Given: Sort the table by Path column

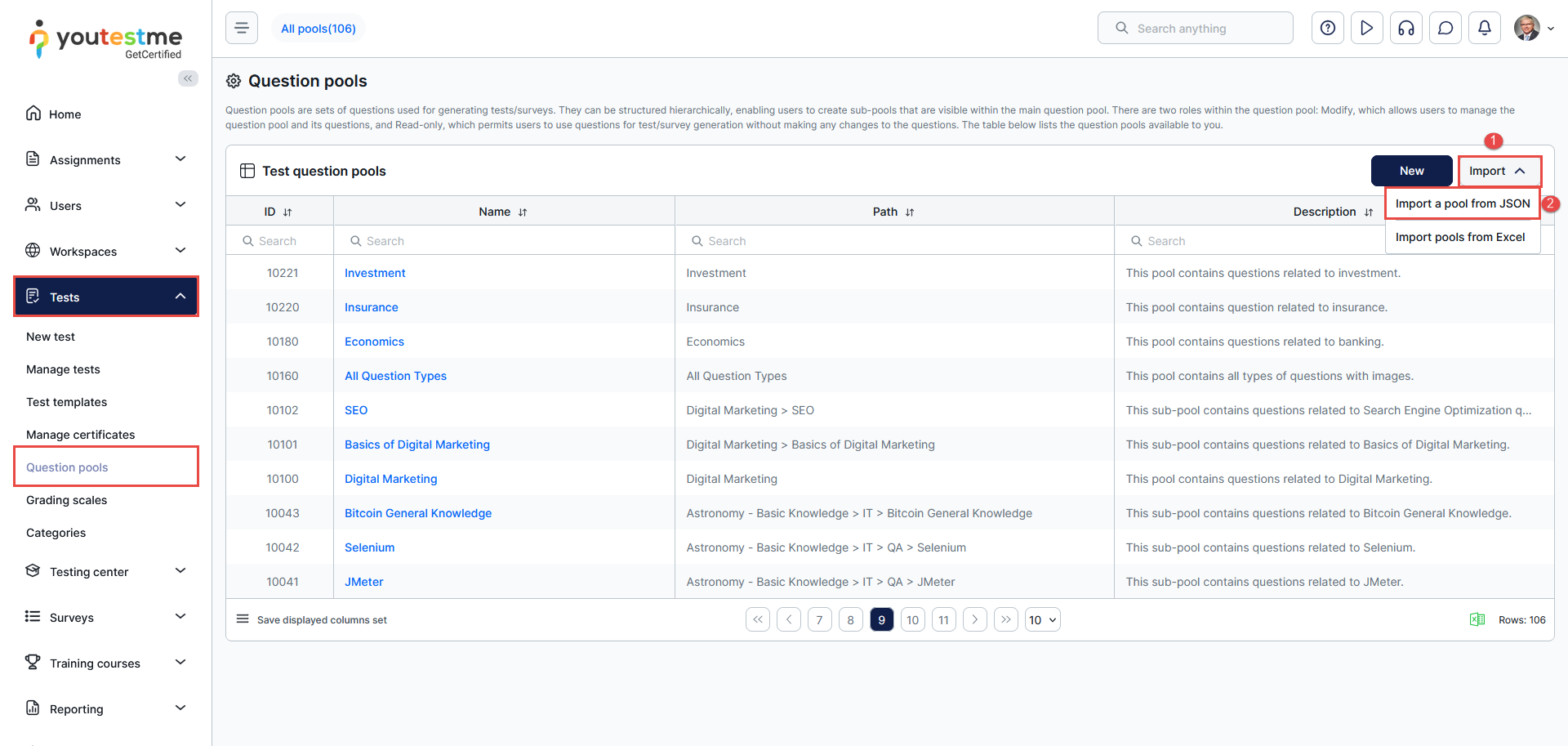Looking at the screenshot, I should (x=910, y=212).
